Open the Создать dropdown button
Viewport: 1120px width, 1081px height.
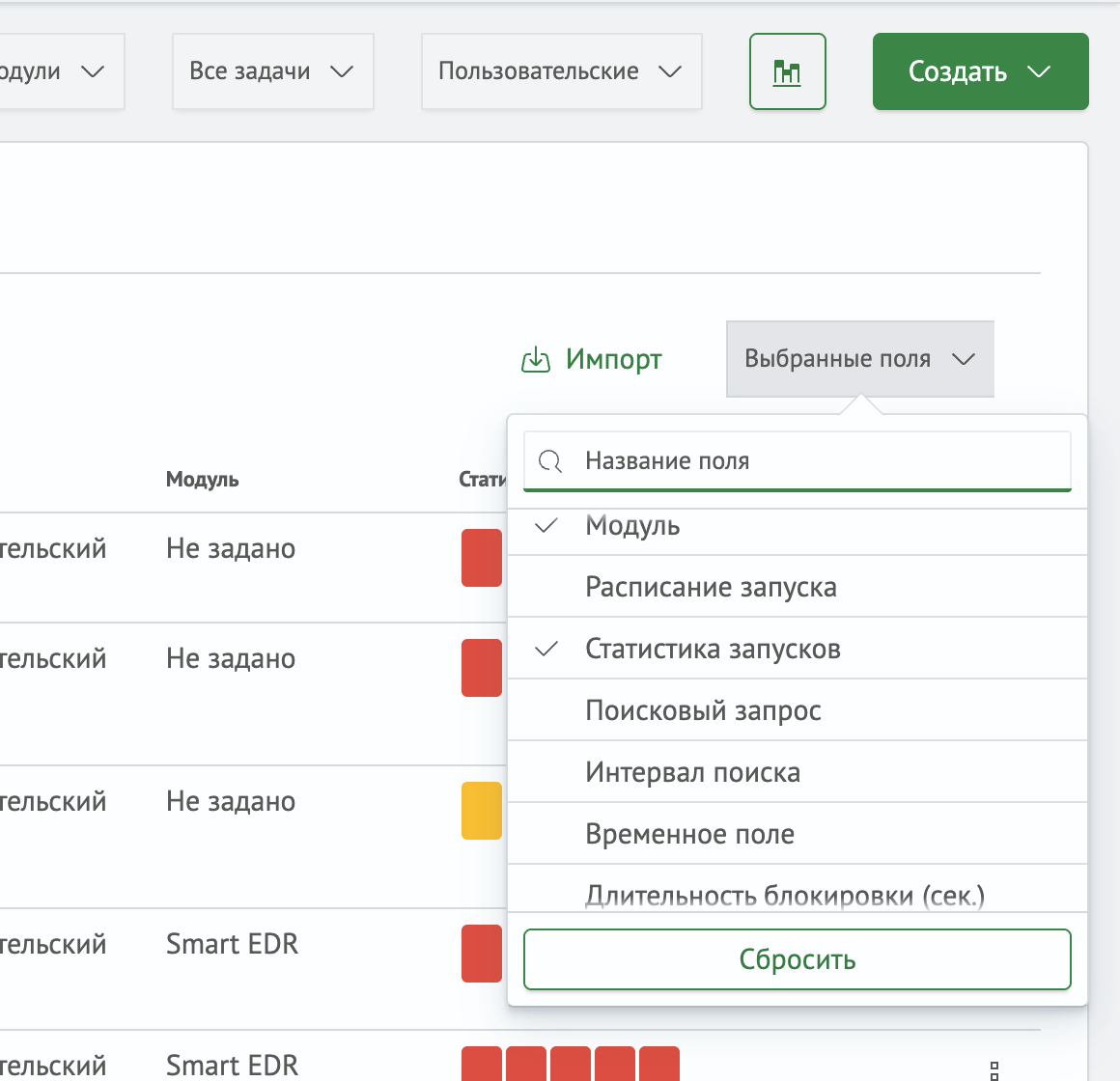980,71
